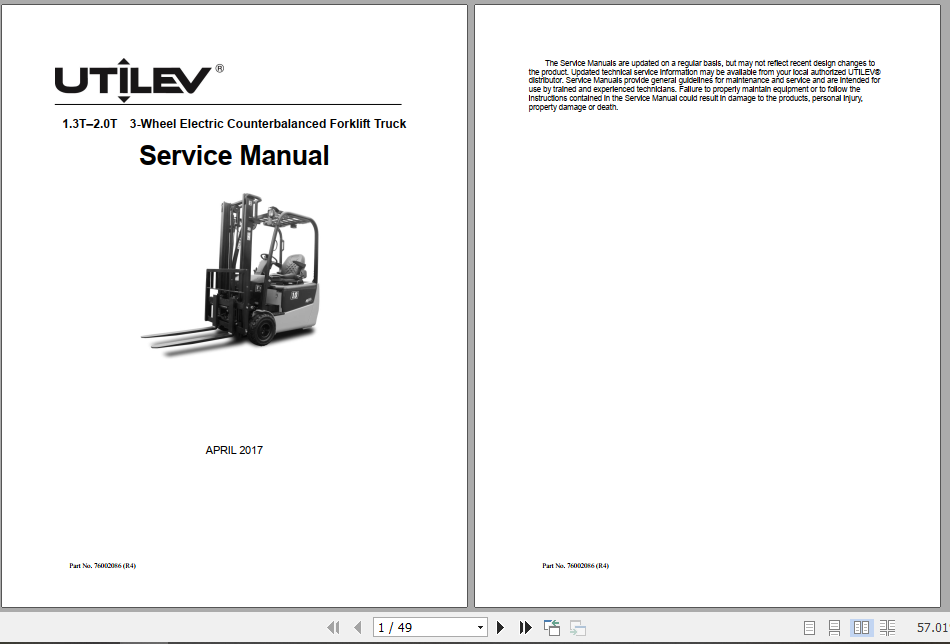Screen dimensions: 950x644
Task: Click the UTILEV logo on the cover
Action: click(x=139, y=80)
